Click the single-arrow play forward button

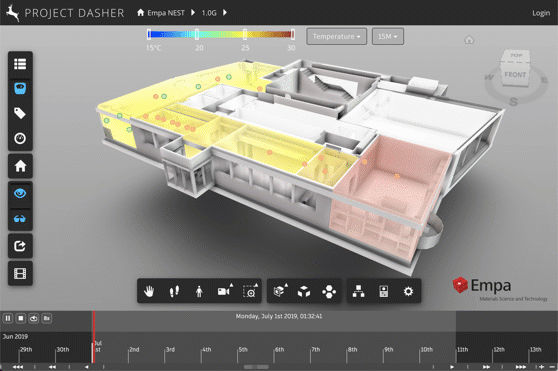pos(452,367)
